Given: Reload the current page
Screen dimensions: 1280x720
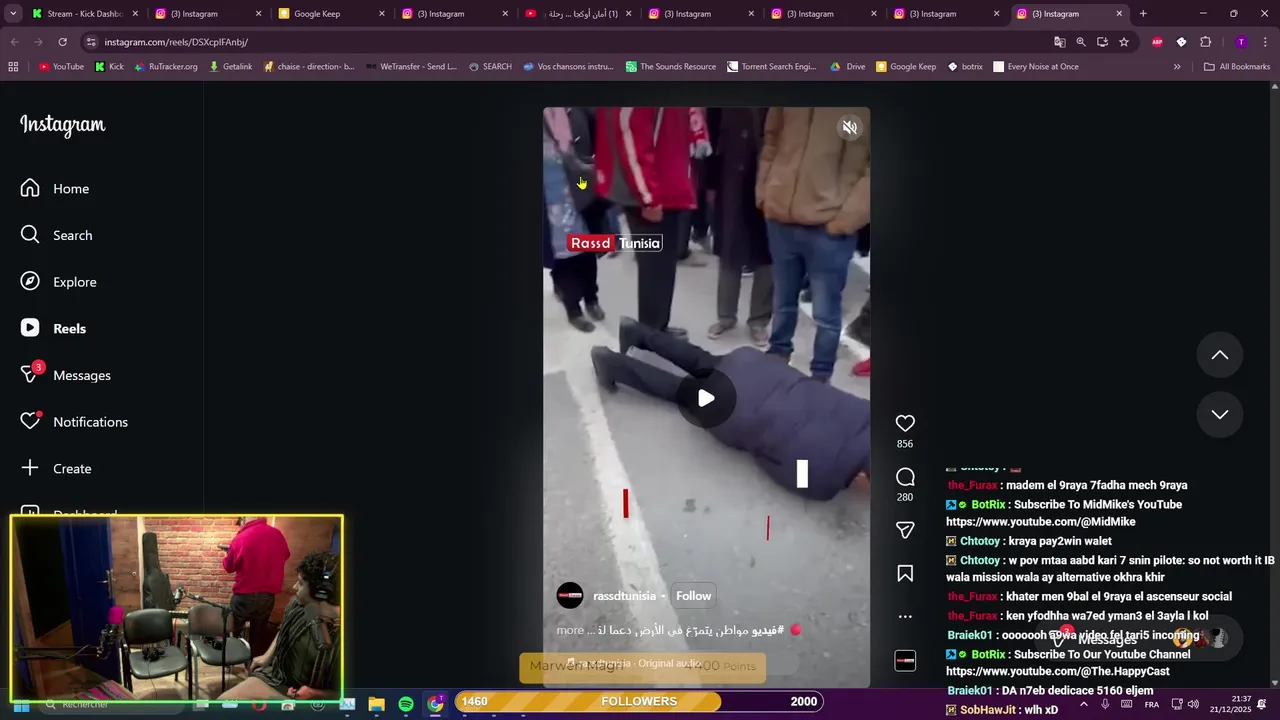Looking at the screenshot, I should click(62, 42).
